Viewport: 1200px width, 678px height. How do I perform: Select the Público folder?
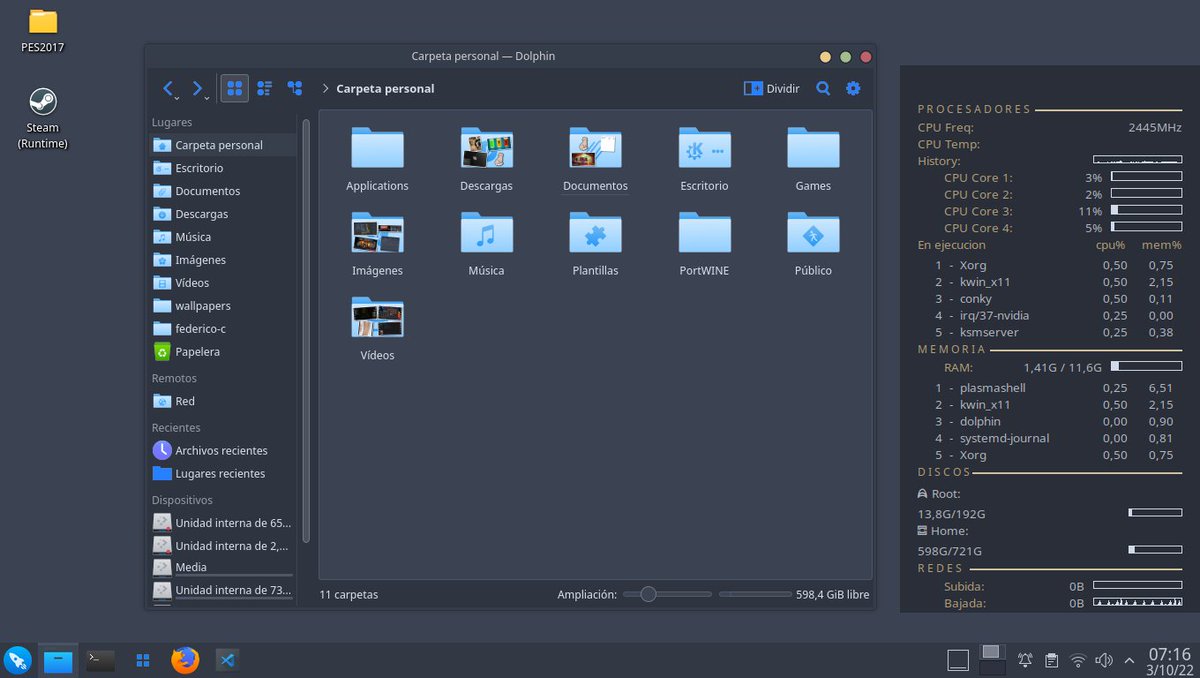(x=813, y=244)
